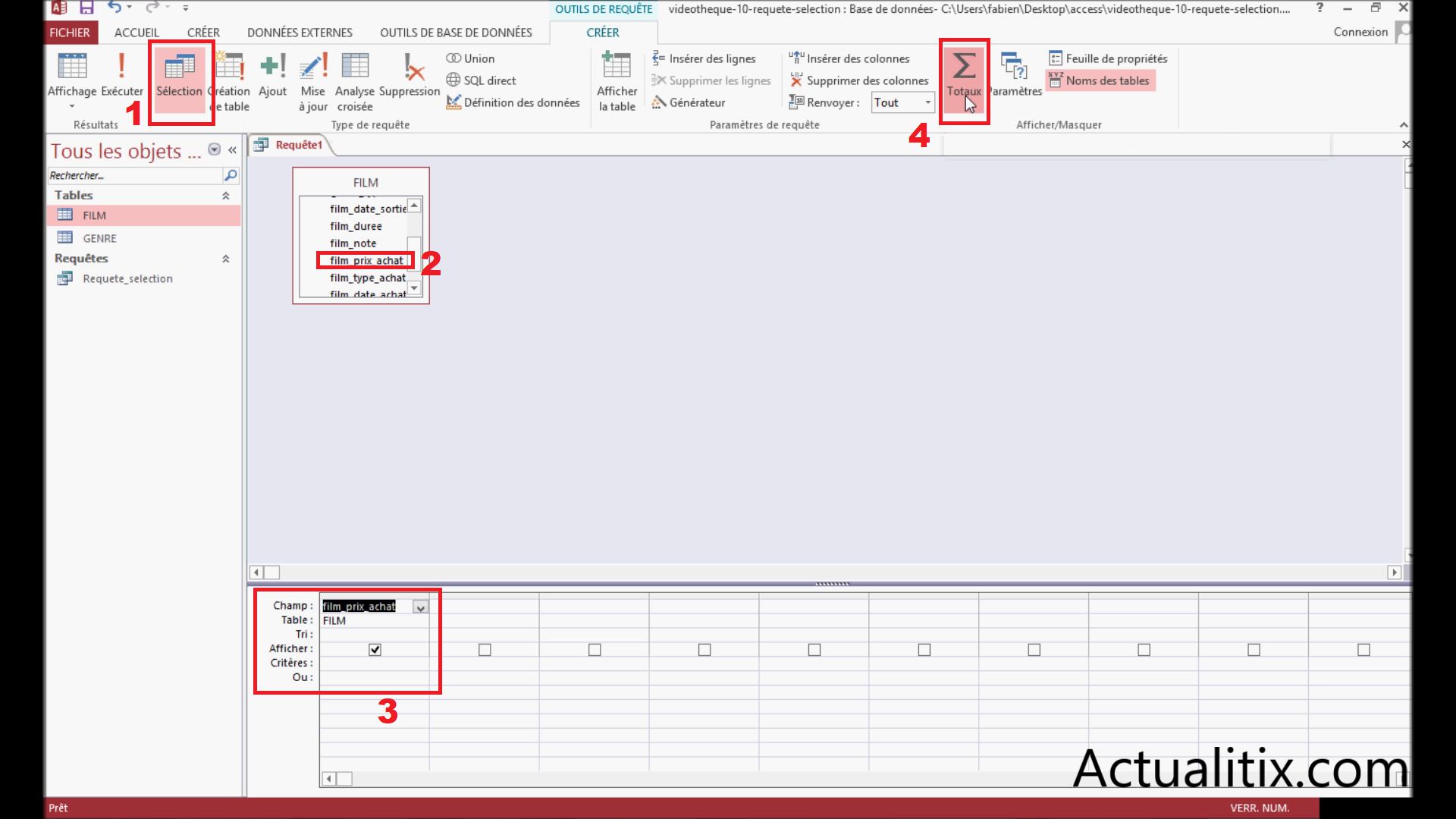Open Définition des données option
The width and height of the screenshot is (1456, 819).
coord(513,102)
